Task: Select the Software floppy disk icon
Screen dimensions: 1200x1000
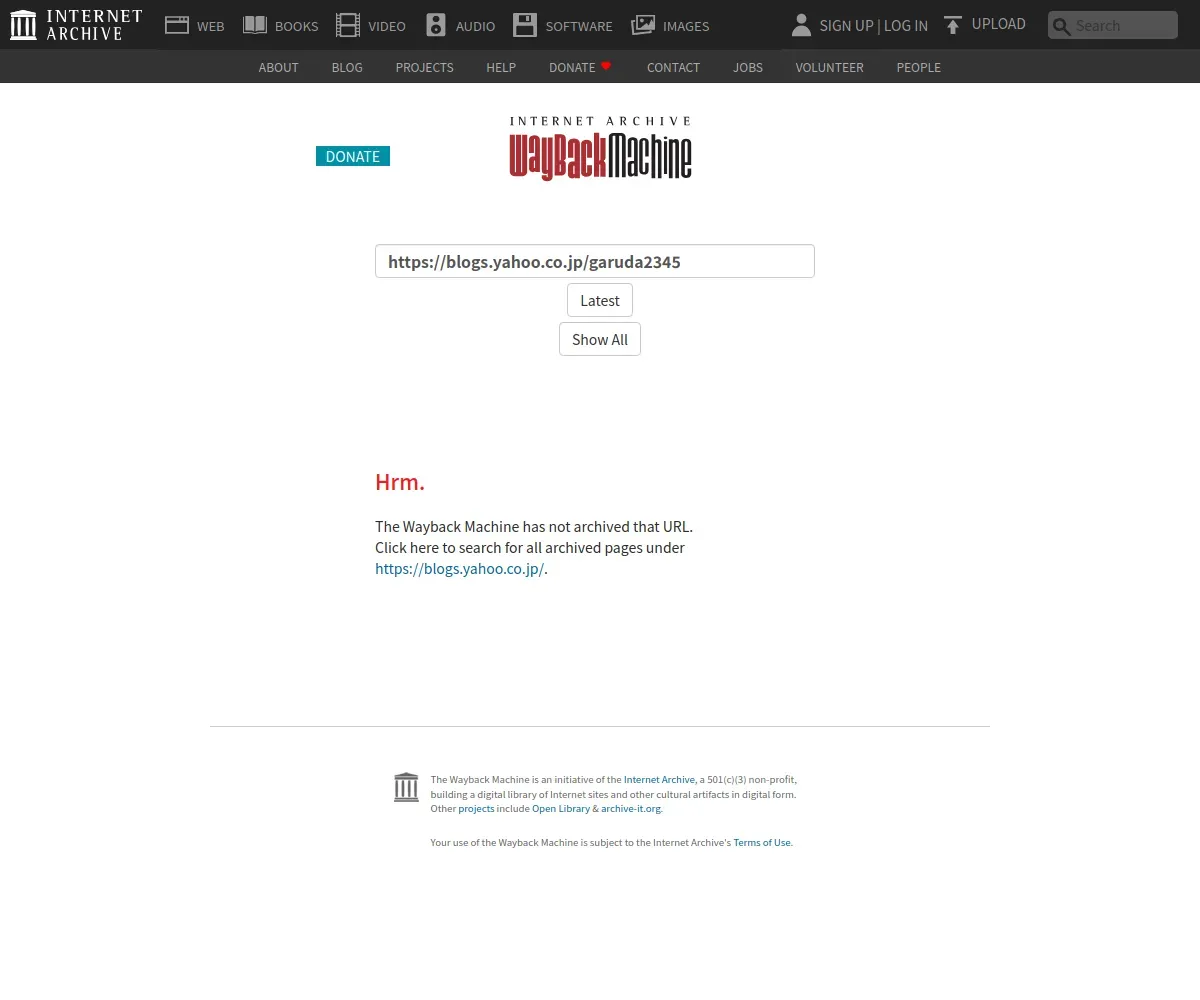Action: (525, 25)
